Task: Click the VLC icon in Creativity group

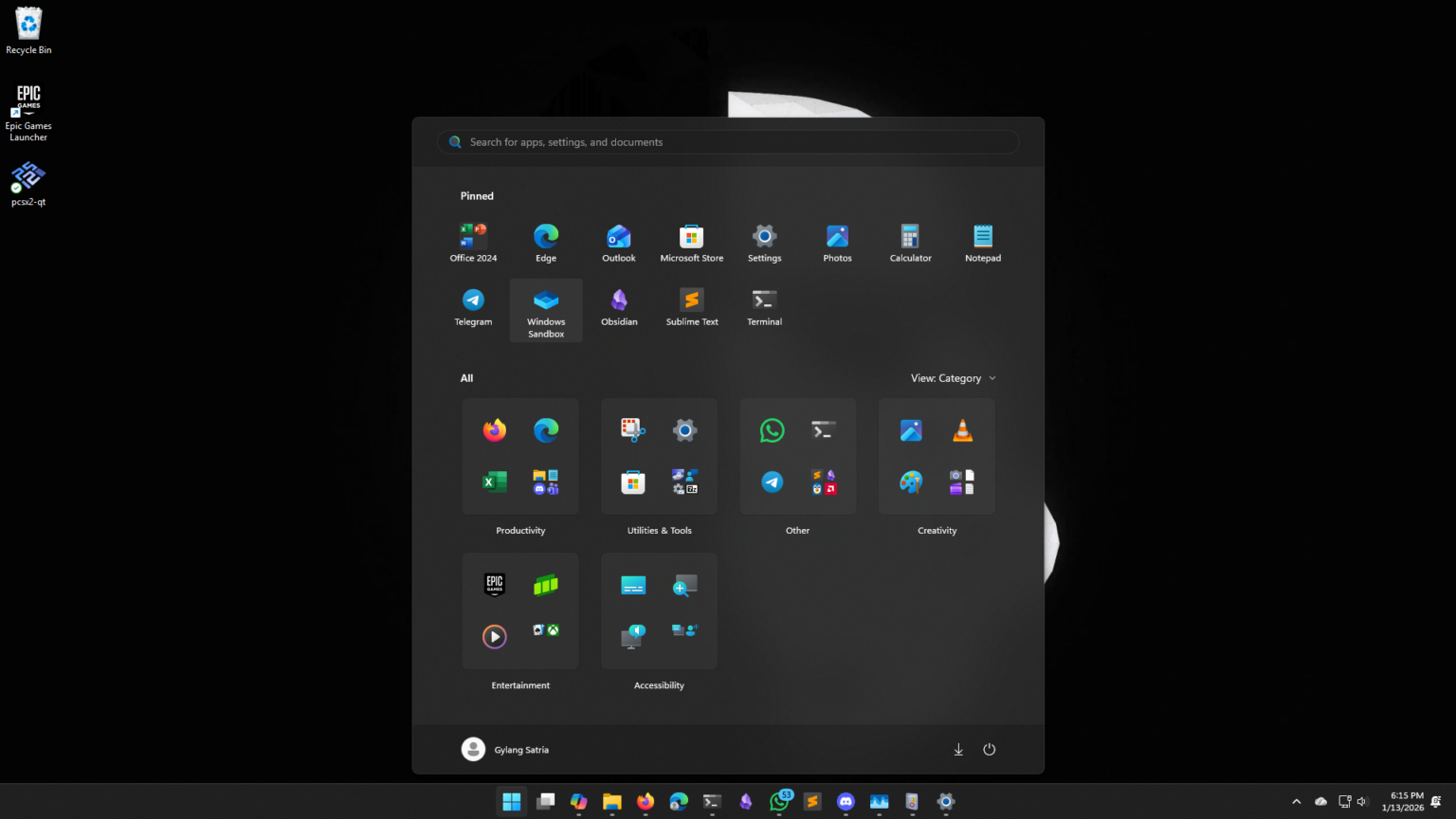Action: point(962,431)
